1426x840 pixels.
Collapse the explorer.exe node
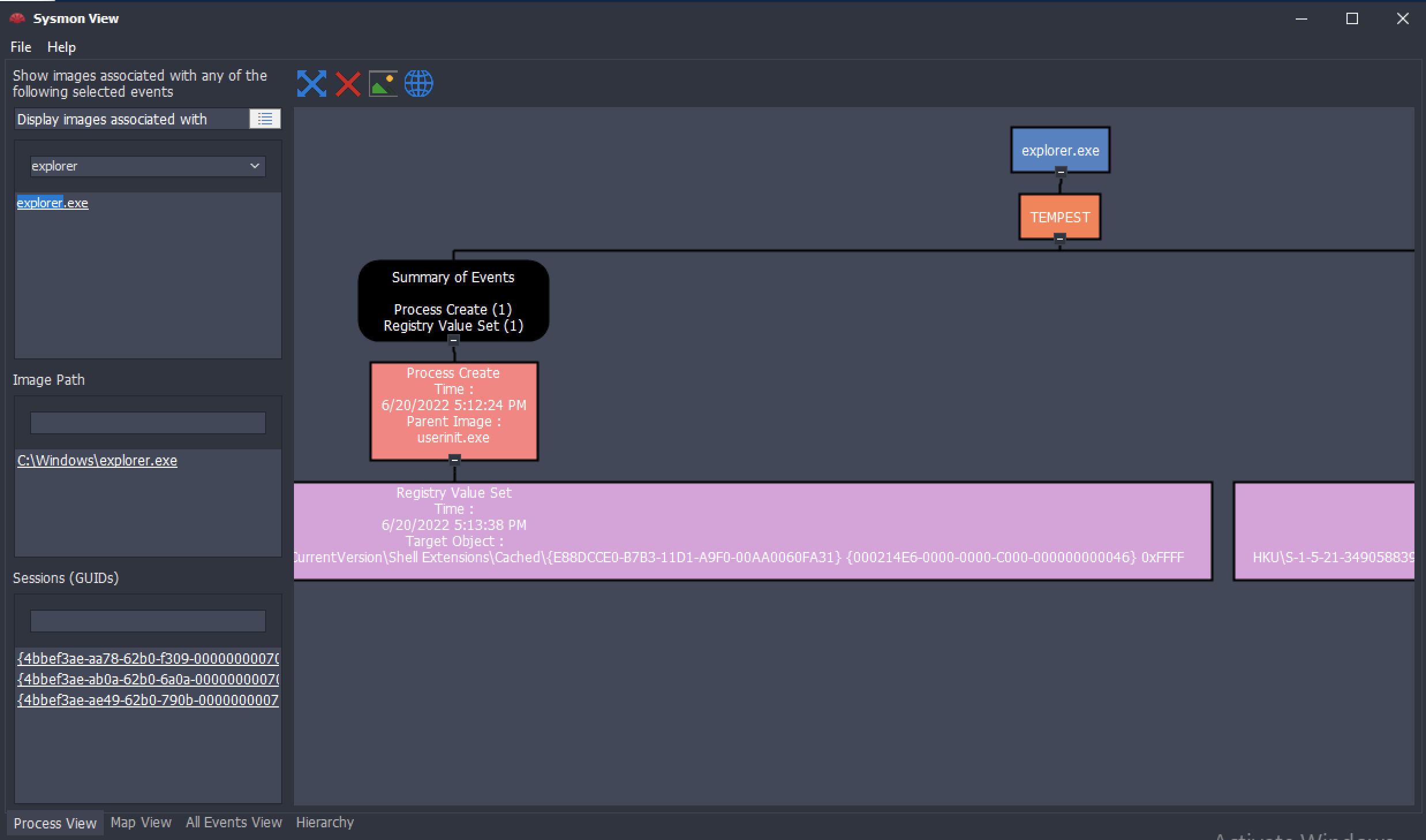point(1061,172)
